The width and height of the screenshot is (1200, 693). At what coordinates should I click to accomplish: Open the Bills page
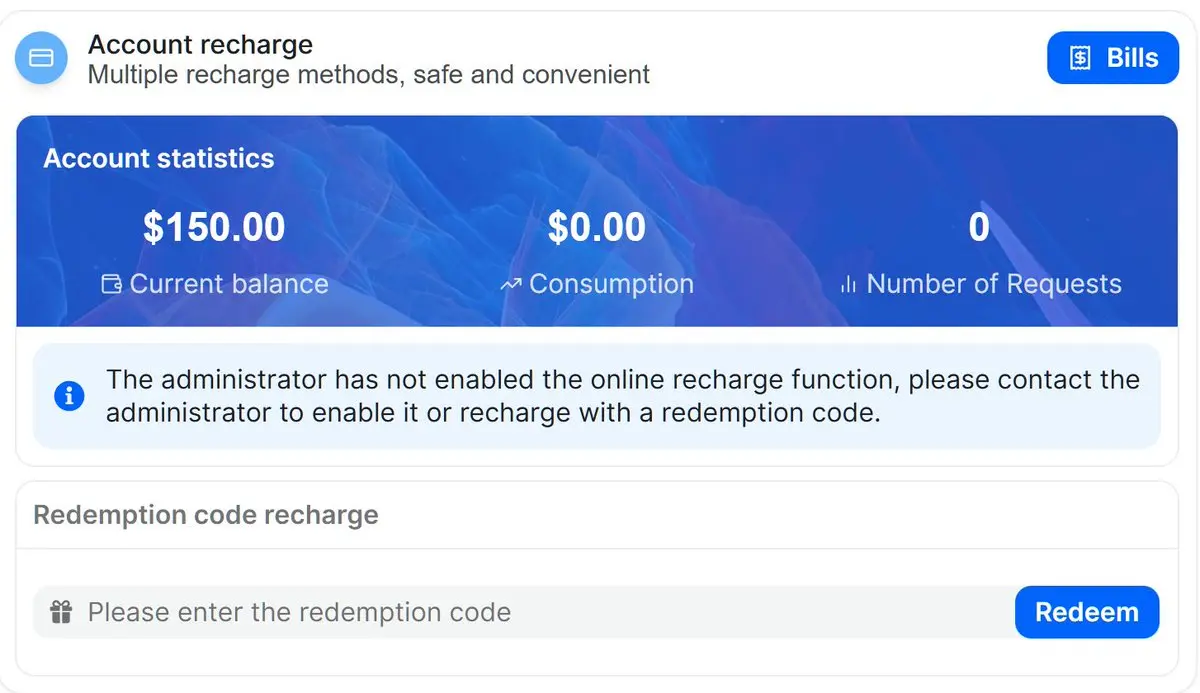click(1112, 58)
